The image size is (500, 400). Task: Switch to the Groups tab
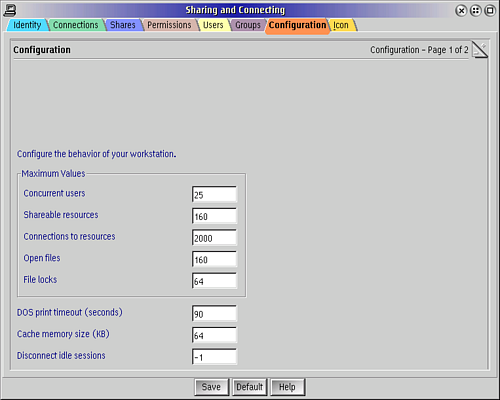click(x=248, y=25)
